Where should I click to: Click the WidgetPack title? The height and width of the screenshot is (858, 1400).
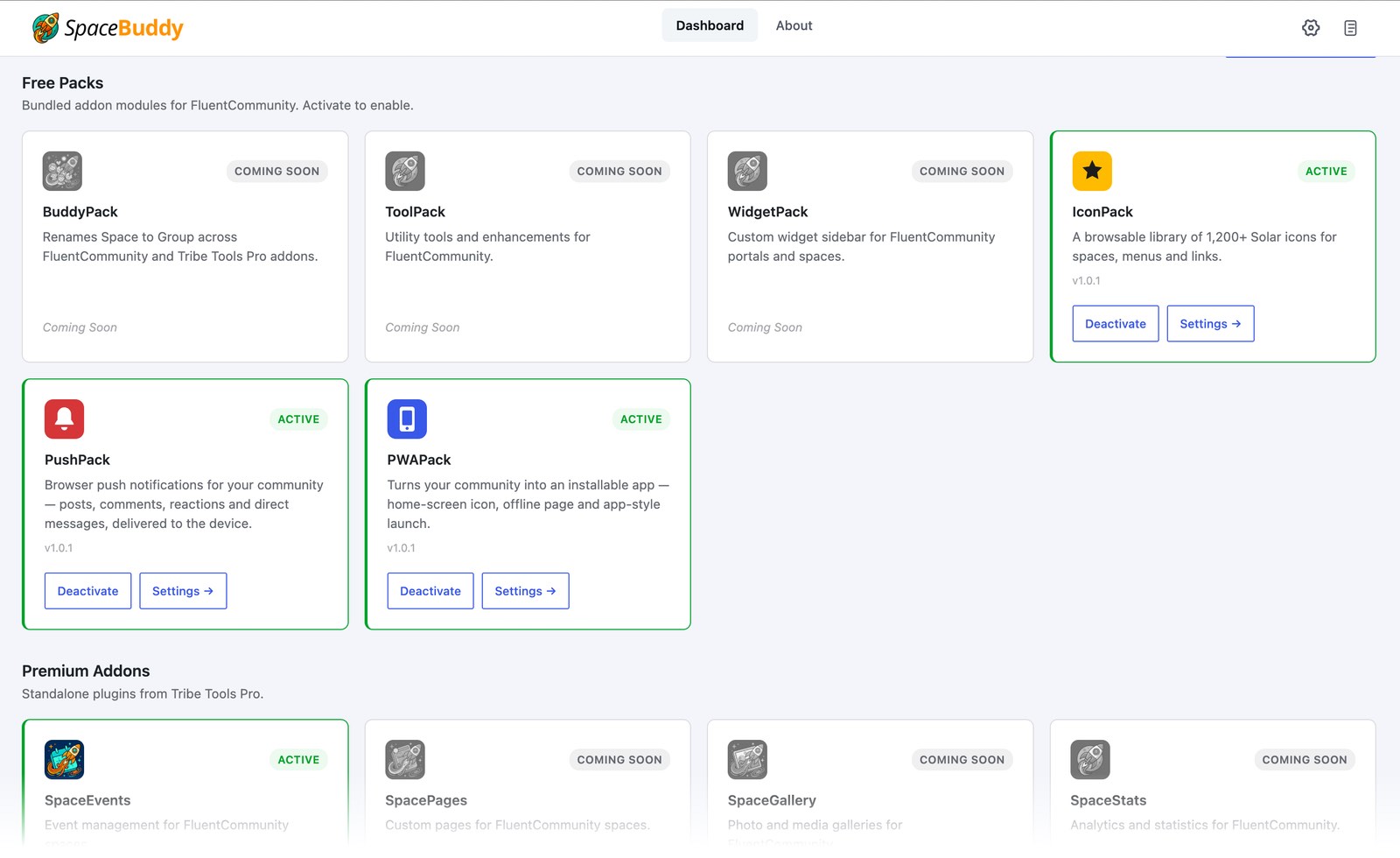coord(767,212)
